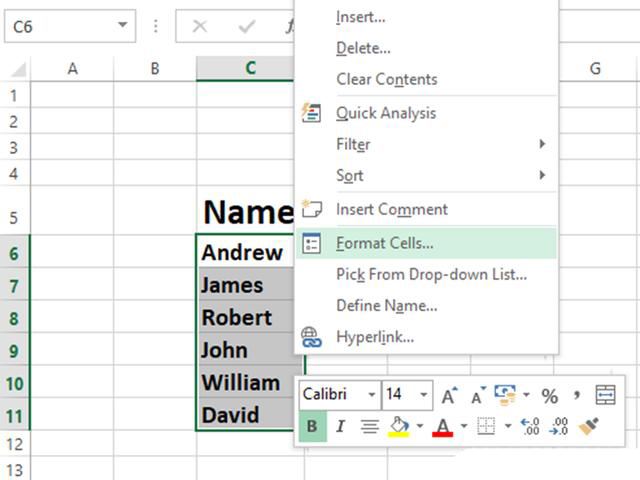
Task: Toggle Italic in the mini toolbar
Action: pos(340,427)
